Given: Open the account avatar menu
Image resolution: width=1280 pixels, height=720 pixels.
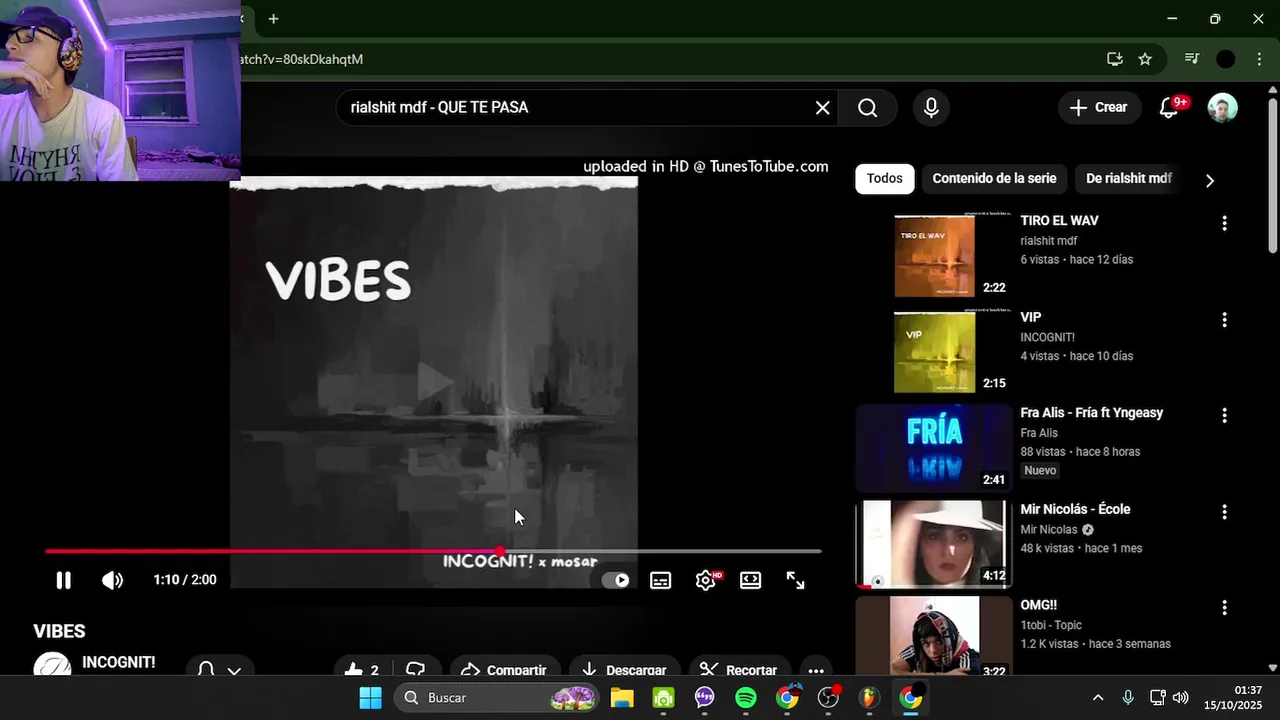Looking at the screenshot, I should click(1222, 108).
